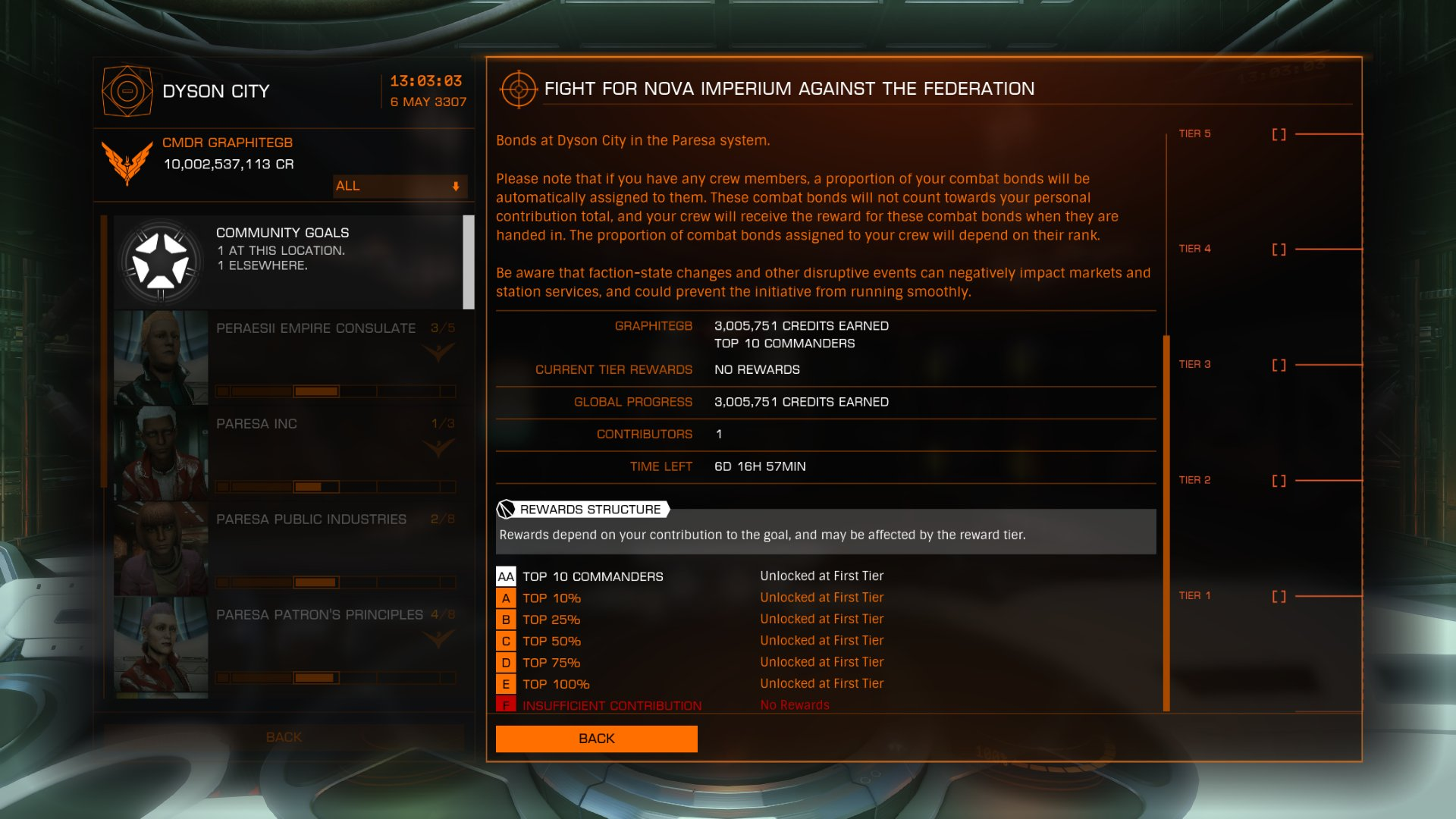
Task: Click the Tier 5 bracket marker
Action: click(1279, 134)
